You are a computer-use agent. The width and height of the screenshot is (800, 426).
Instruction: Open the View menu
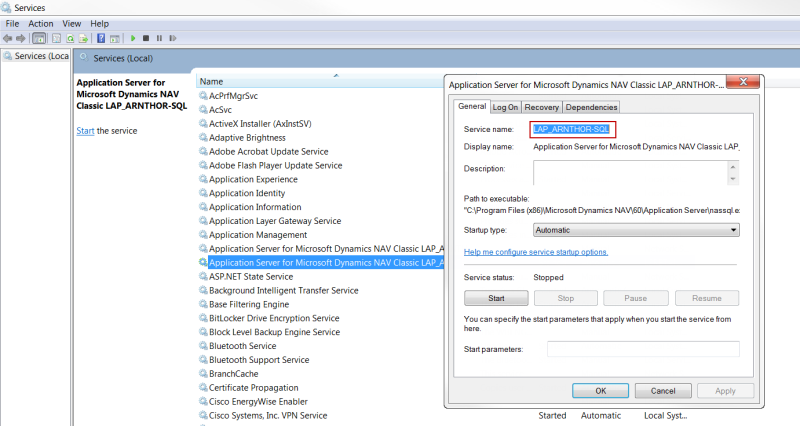(71, 23)
